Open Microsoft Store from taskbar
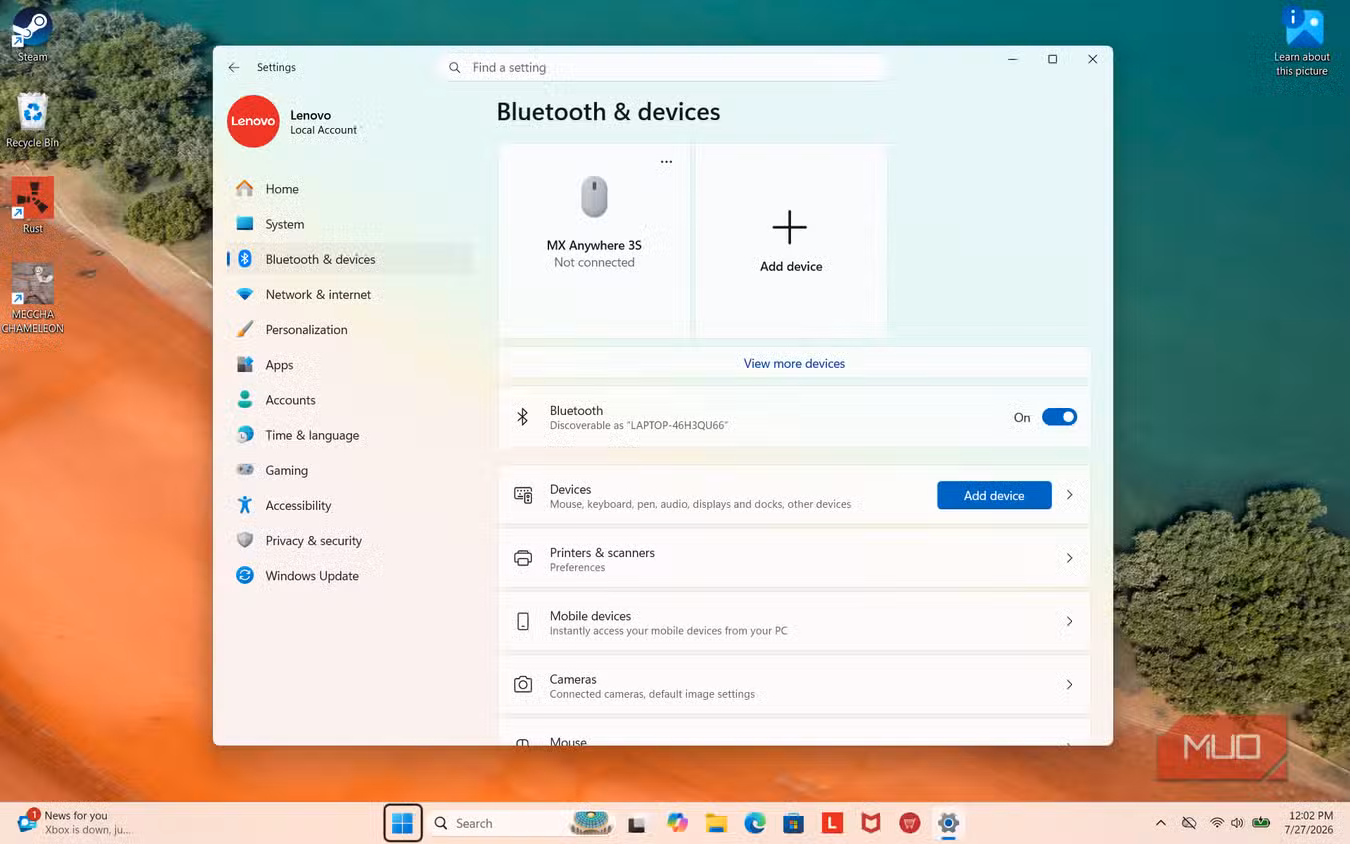This screenshot has height=844, width=1350. (794, 823)
